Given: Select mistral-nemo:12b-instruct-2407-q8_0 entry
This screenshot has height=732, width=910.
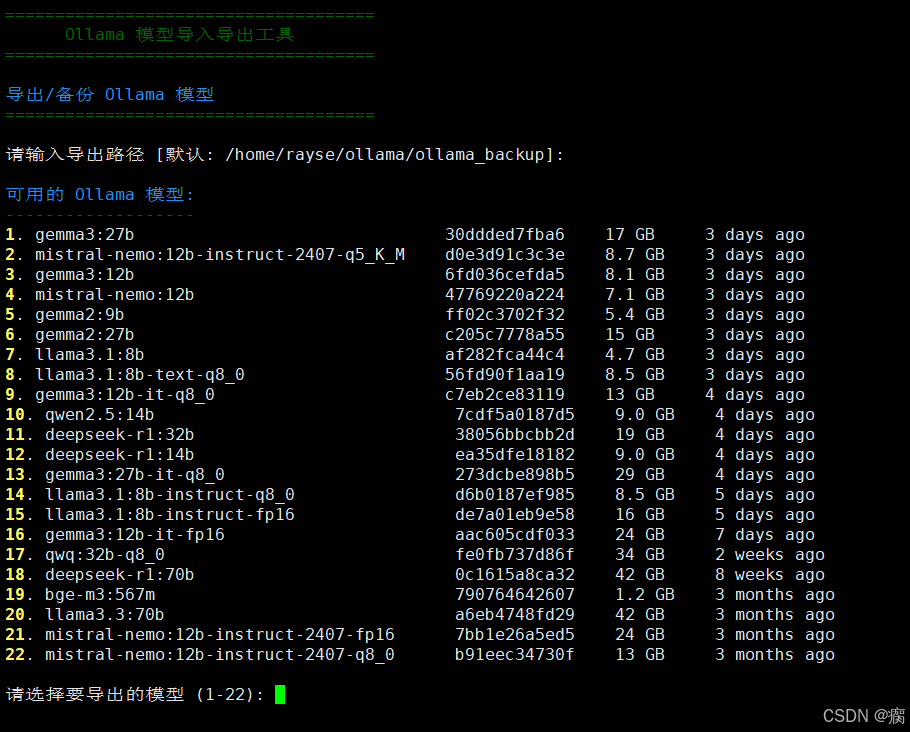Looking at the screenshot, I should (x=220, y=655).
